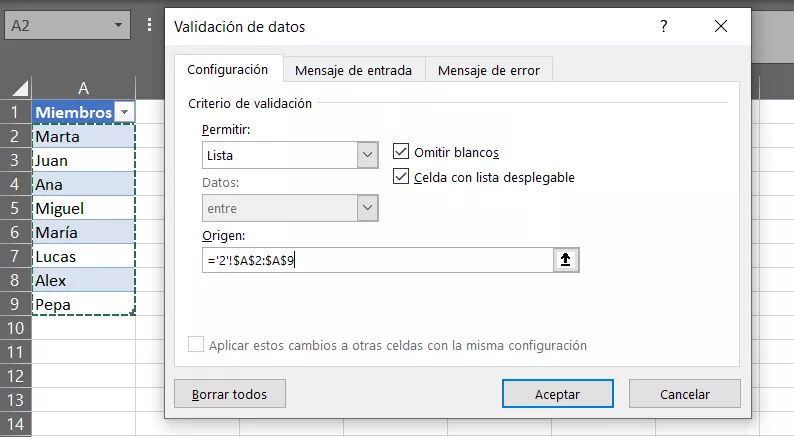Select cell containing Ana
The height and width of the screenshot is (437, 794).
point(84,184)
